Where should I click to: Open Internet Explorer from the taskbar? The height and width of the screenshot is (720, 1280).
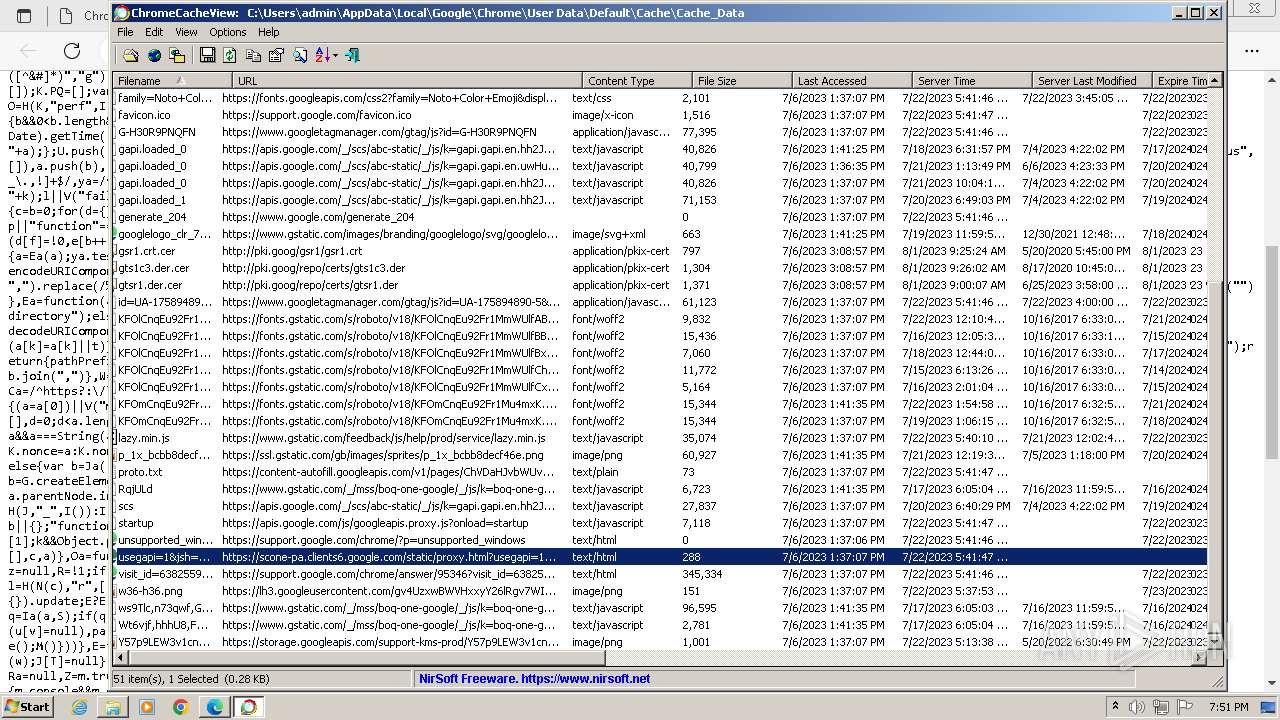tap(79, 707)
